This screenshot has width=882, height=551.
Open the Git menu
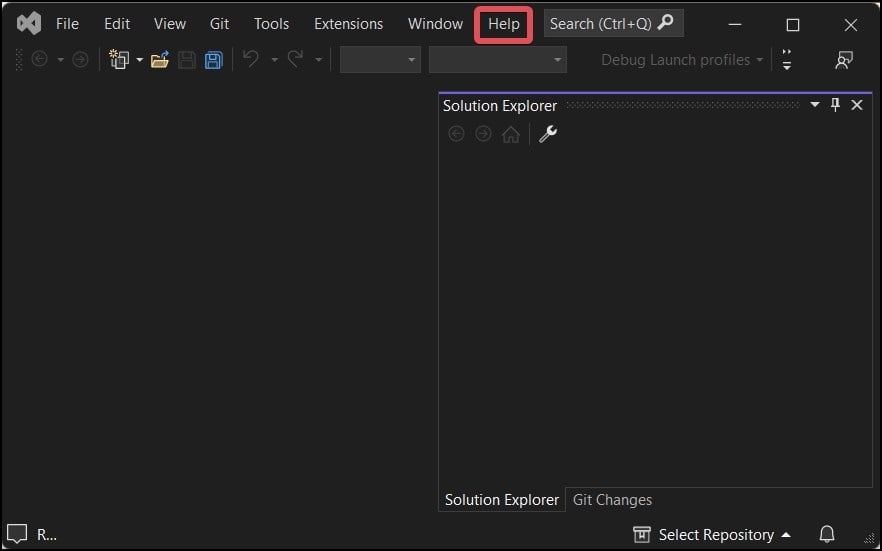coord(219,24)
